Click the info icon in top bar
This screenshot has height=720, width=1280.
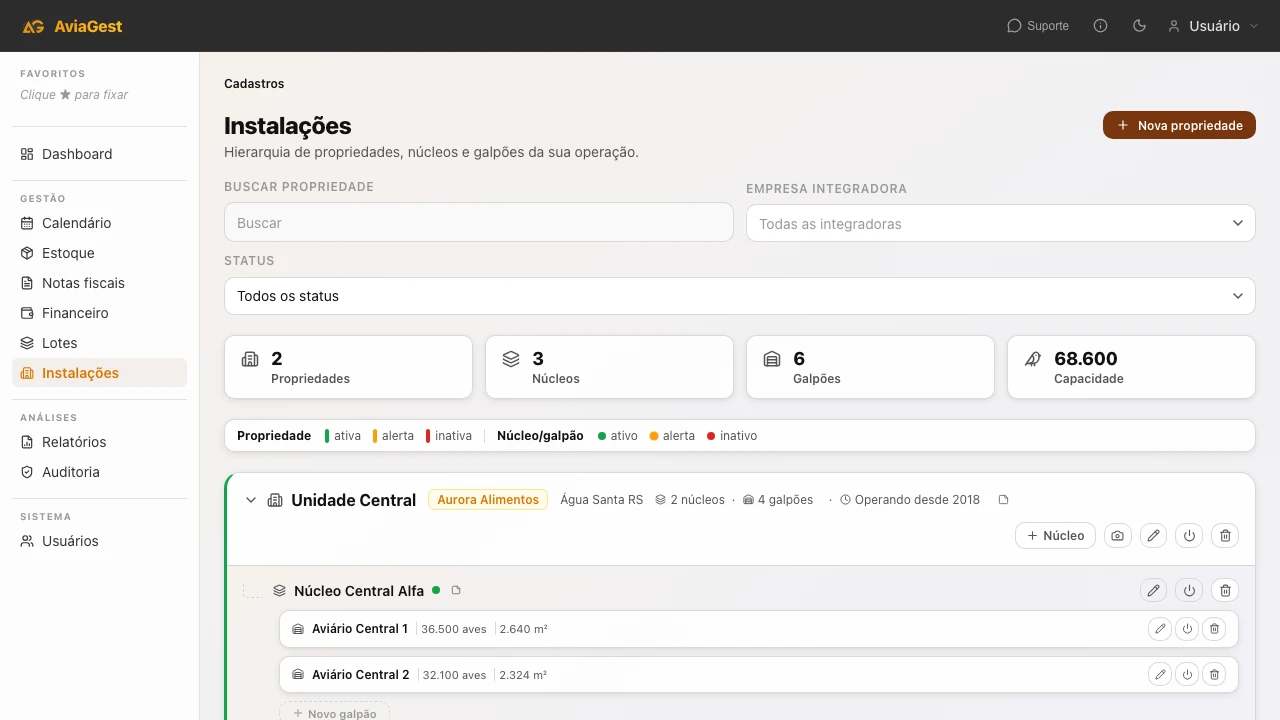coord(1101,26)
